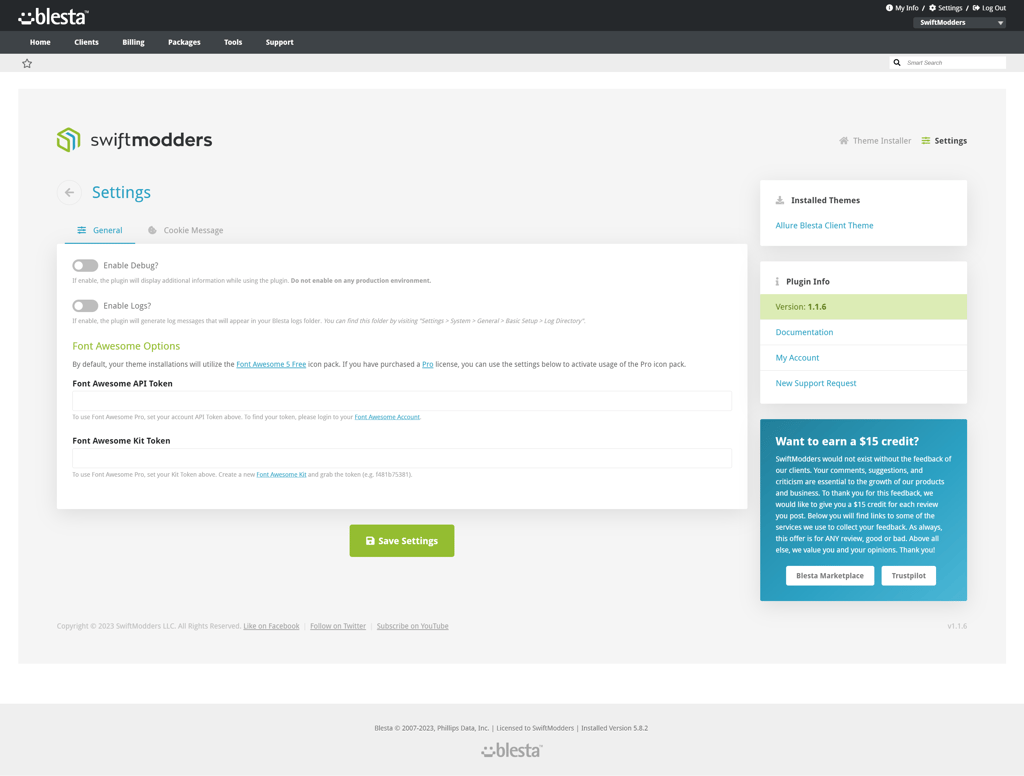This screenshot has height=776, width=1024.
Task: Follow the Pro license link
Action: pos(428,364)
